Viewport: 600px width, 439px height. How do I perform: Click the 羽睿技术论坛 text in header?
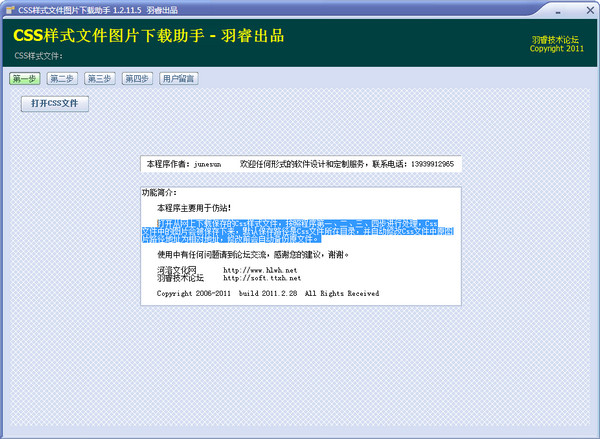pyautogui.click(x=555, y=40)
